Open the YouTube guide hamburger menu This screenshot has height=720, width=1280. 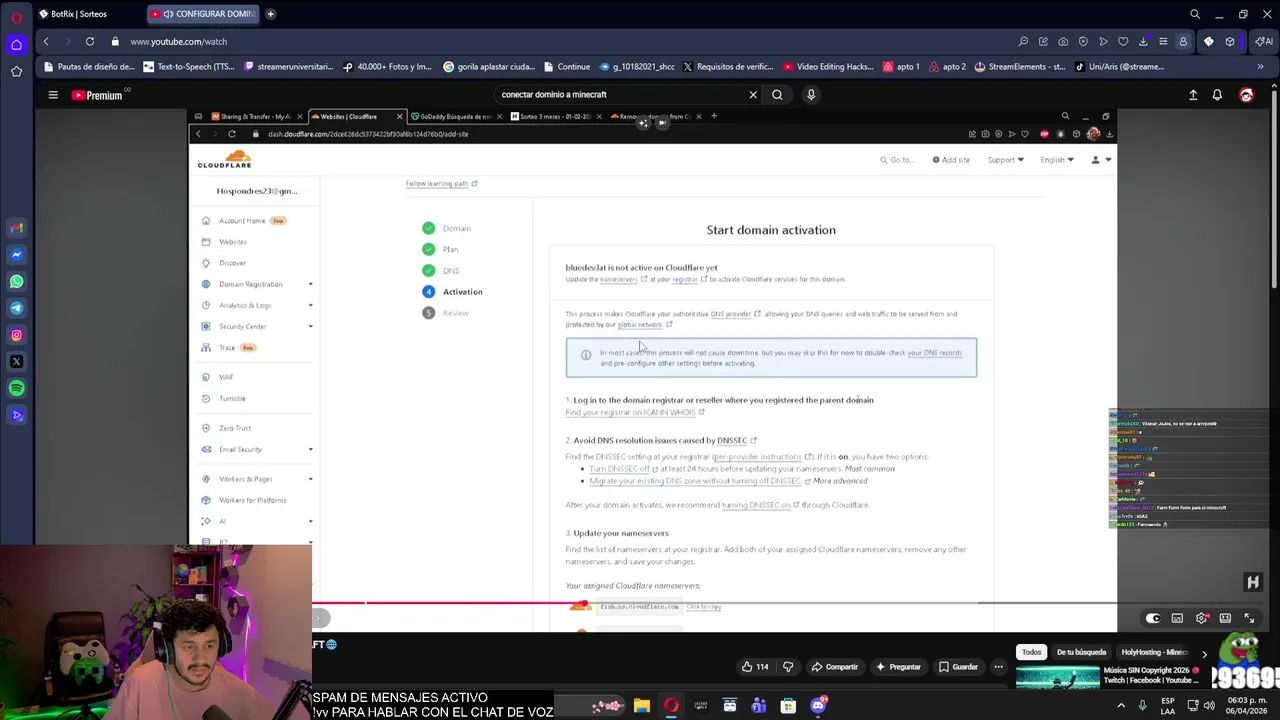pyautogui.click(x=53, y=95)
